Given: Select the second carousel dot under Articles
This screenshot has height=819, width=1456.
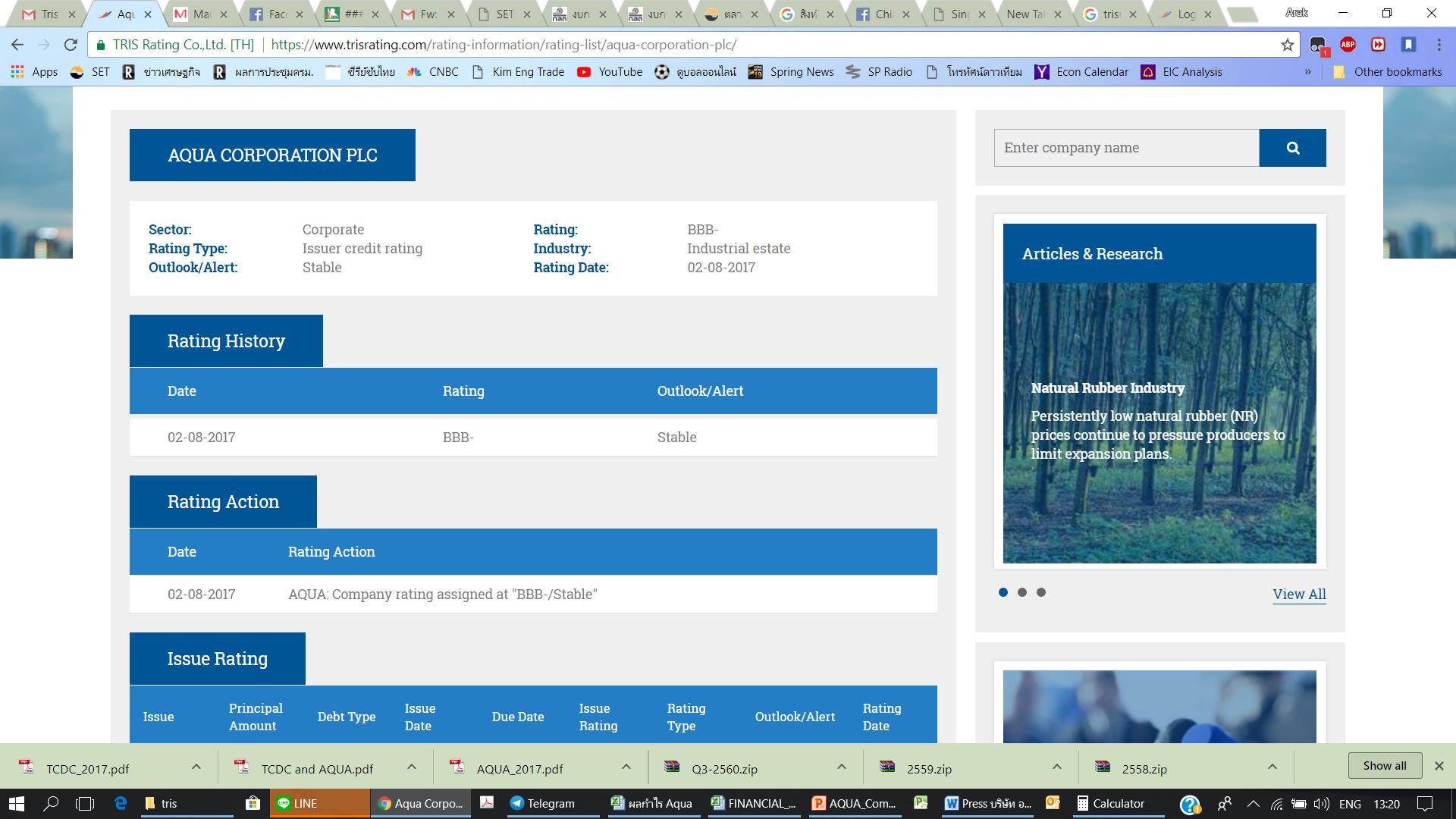Looking at the screenshot, I should click(x=1022, y=592).
